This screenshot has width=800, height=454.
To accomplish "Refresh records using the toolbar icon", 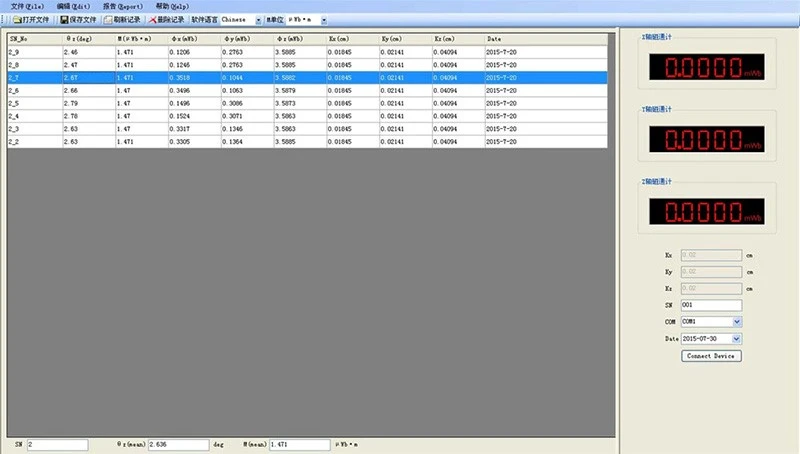I will [108, 20].
